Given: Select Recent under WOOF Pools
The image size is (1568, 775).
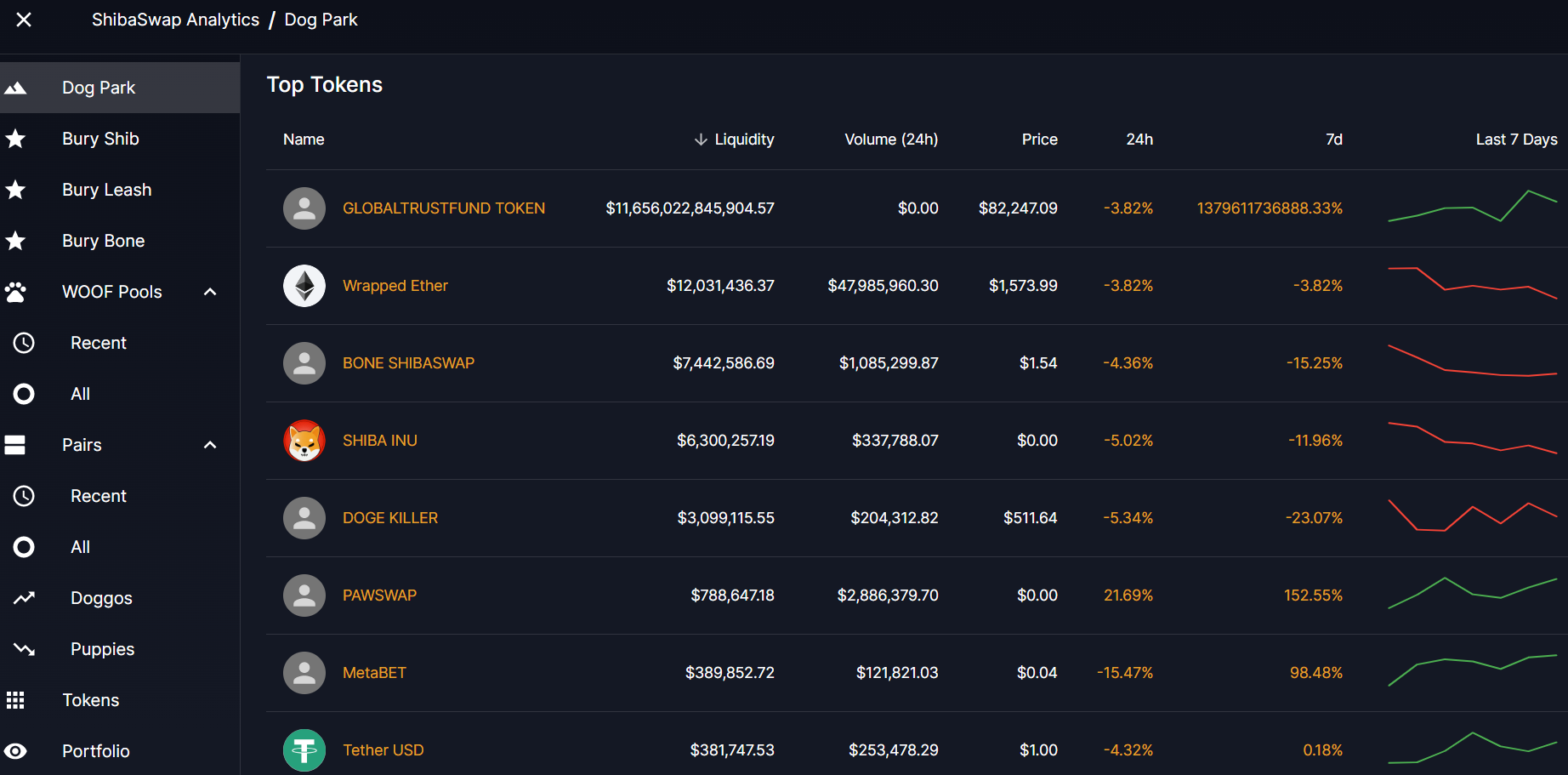Looking at the screenshot, I should (x=120, y=343).
